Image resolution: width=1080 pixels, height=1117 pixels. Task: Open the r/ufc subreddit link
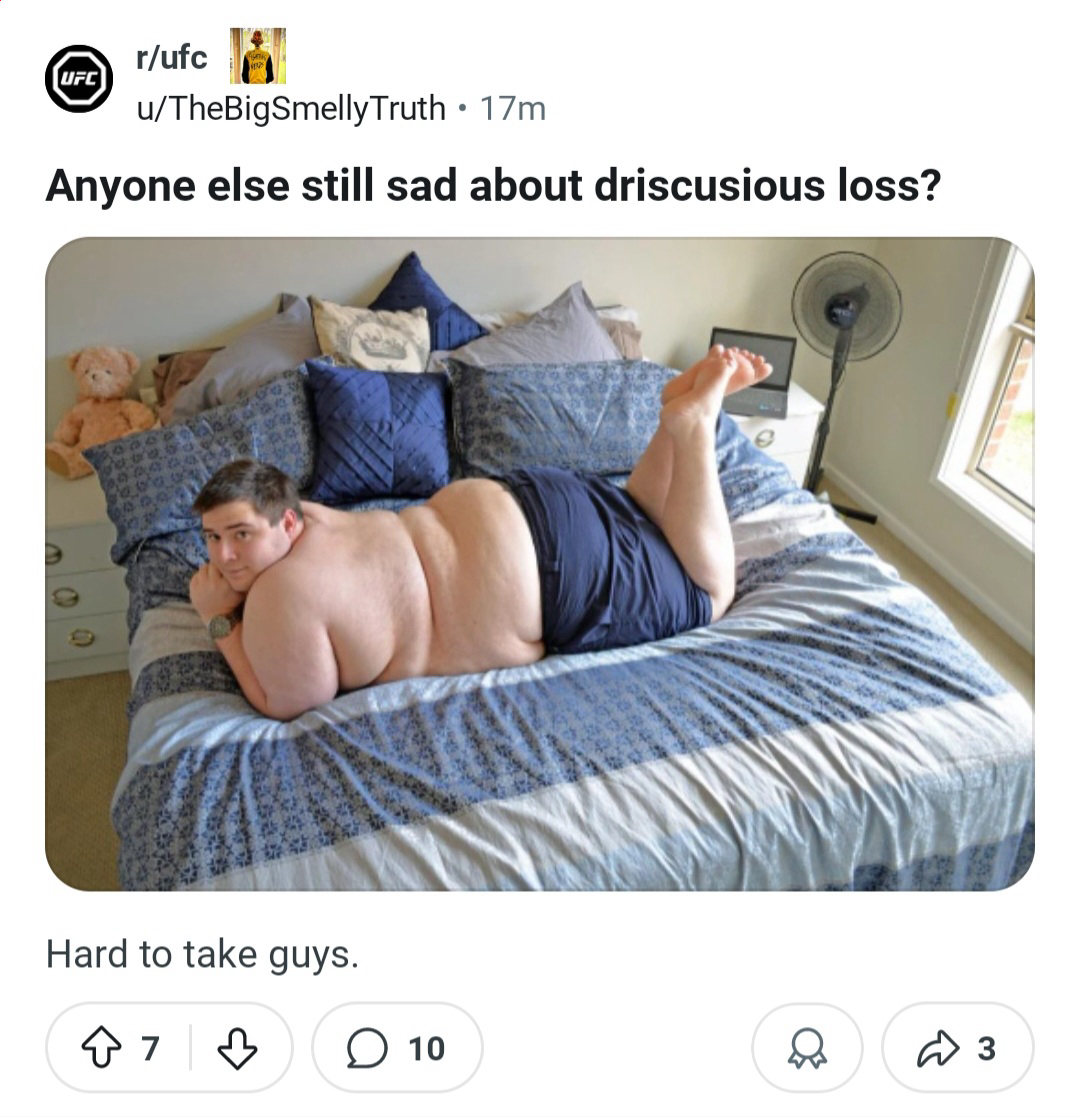point(171,57)
